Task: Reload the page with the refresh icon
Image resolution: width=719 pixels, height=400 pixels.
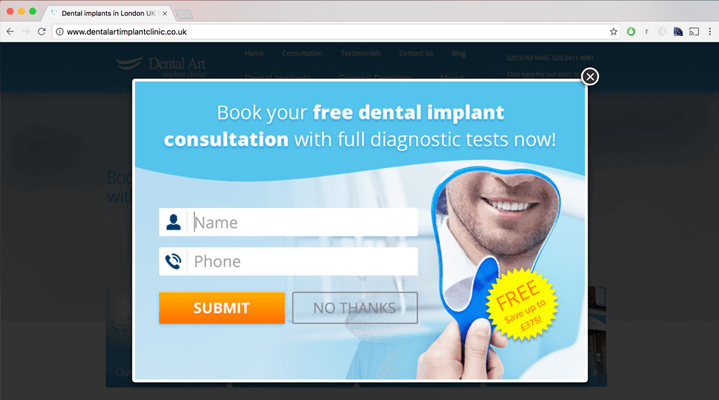Action: (42, 32)
